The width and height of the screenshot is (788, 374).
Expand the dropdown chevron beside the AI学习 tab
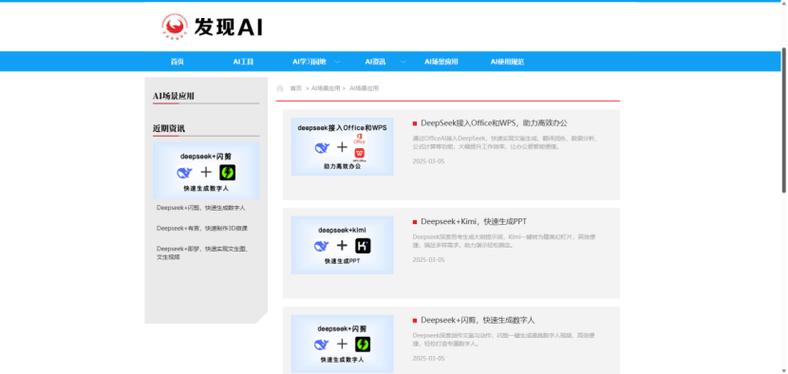tap(337, 62)
